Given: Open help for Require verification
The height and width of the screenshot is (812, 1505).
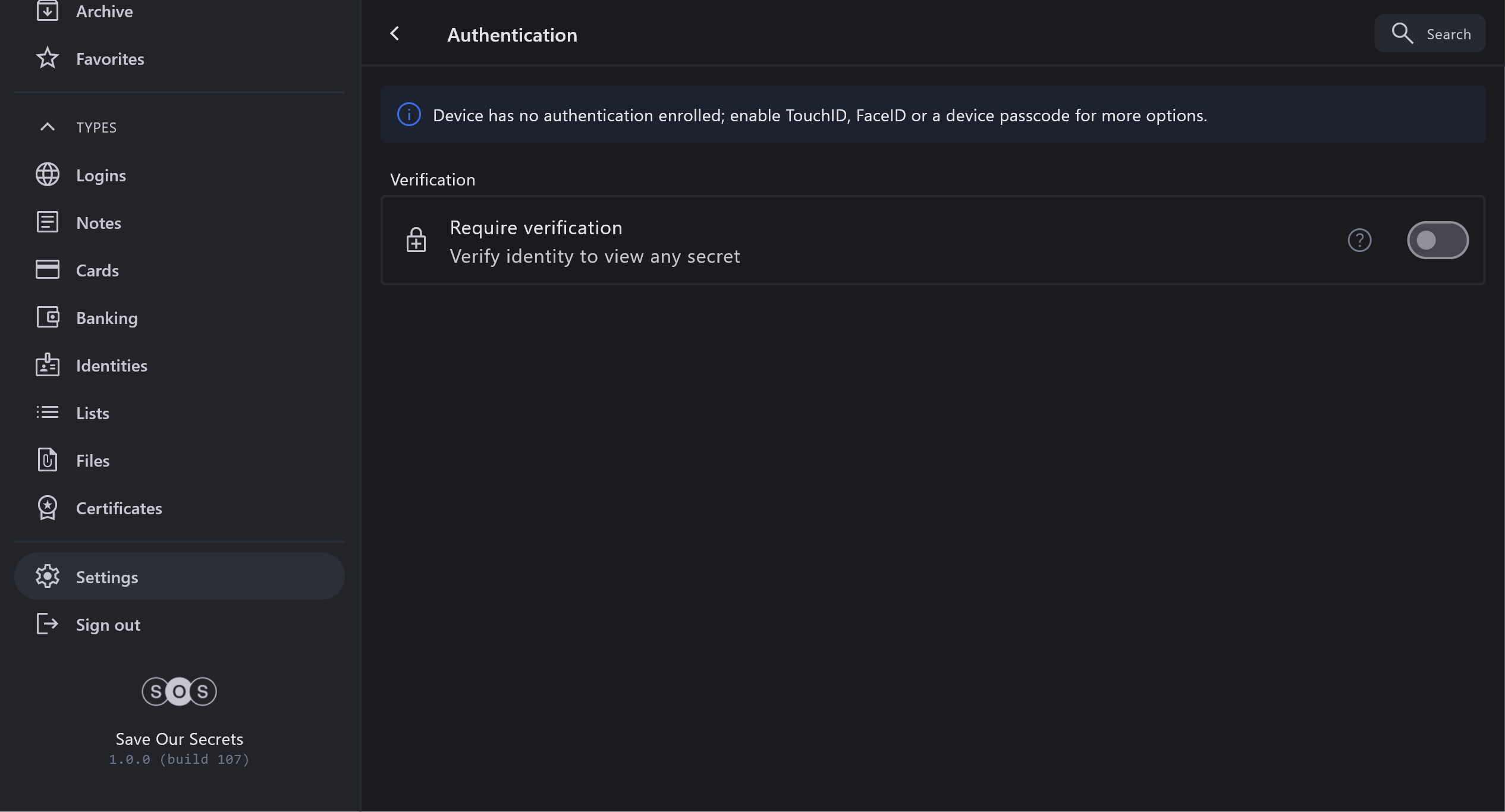Looking at the screenshot, I should [1359, 240].
